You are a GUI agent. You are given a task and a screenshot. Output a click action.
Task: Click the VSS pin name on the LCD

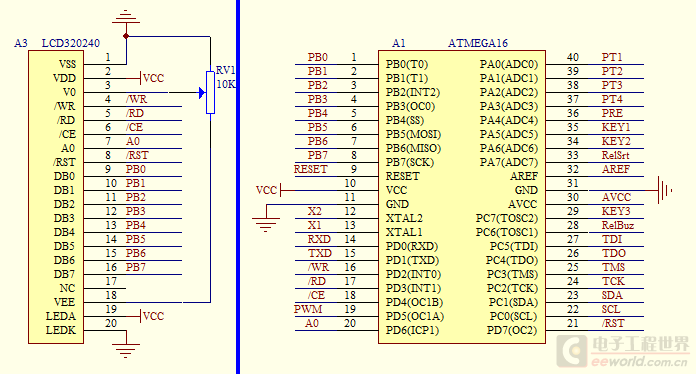pyautogui.click(x=67, y=64)
